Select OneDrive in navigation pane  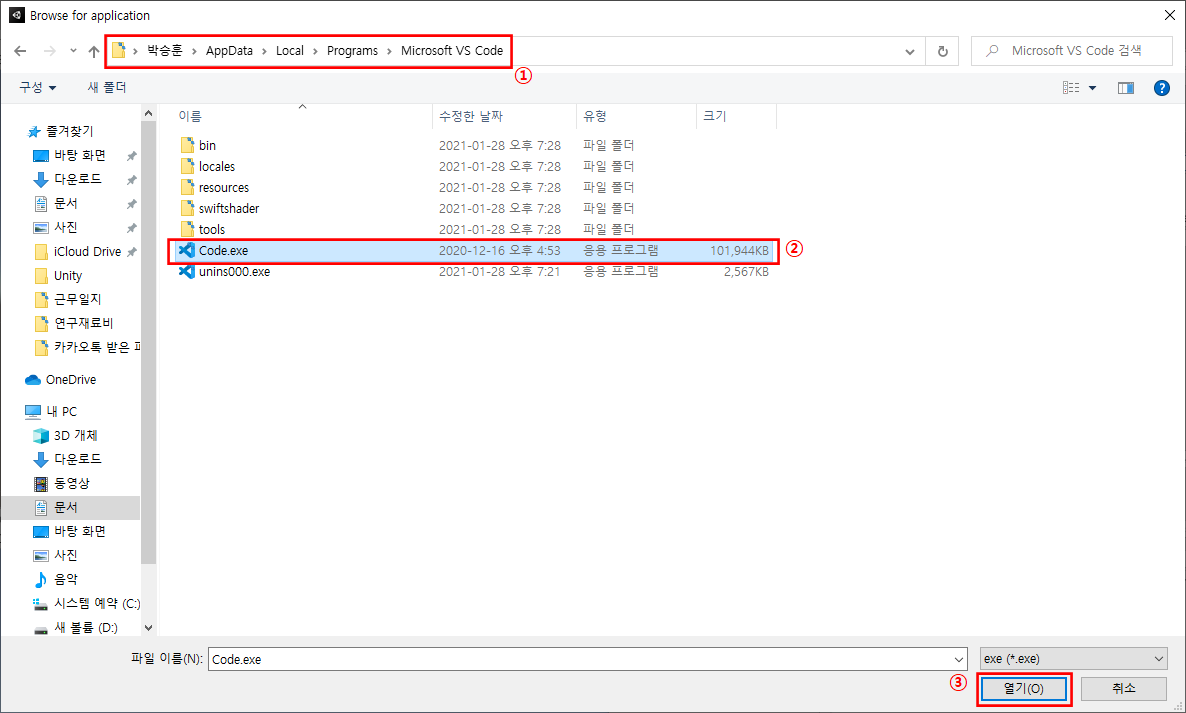[x=70, y=380]
